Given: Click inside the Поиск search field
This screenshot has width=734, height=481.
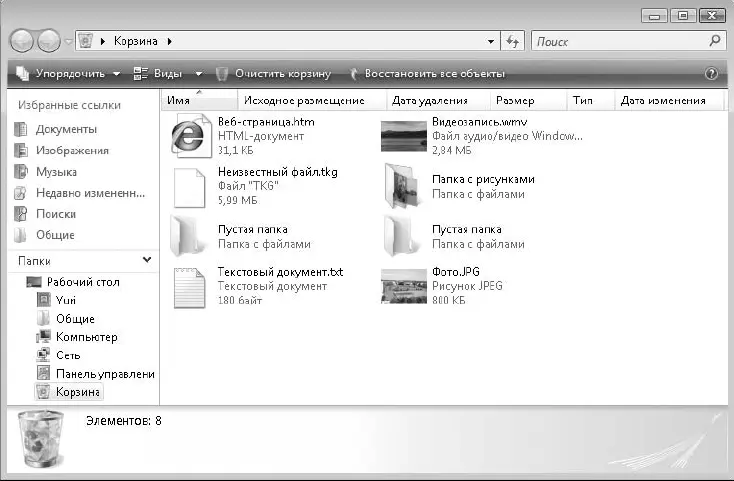Looking at the screenshot, I should tap(615, 41).
